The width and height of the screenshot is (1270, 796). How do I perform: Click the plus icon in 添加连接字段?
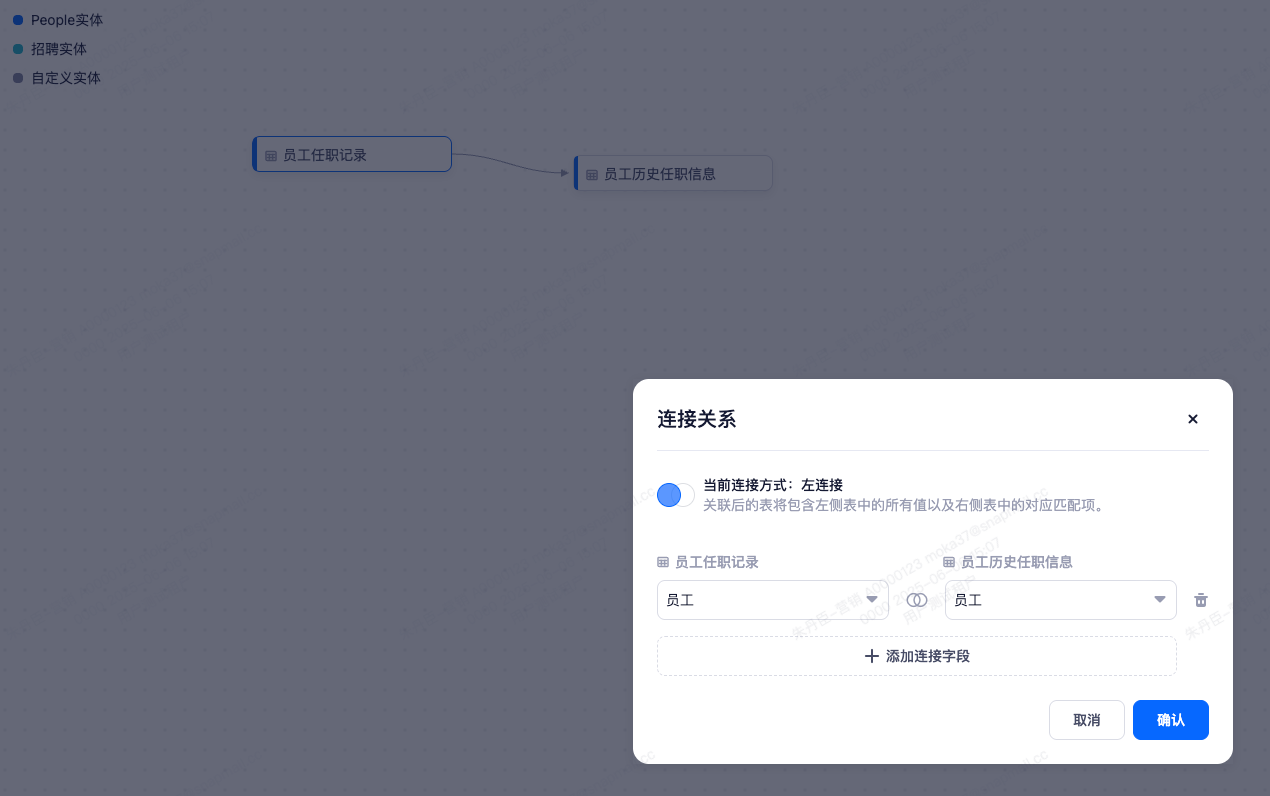[x=872, y=656]
